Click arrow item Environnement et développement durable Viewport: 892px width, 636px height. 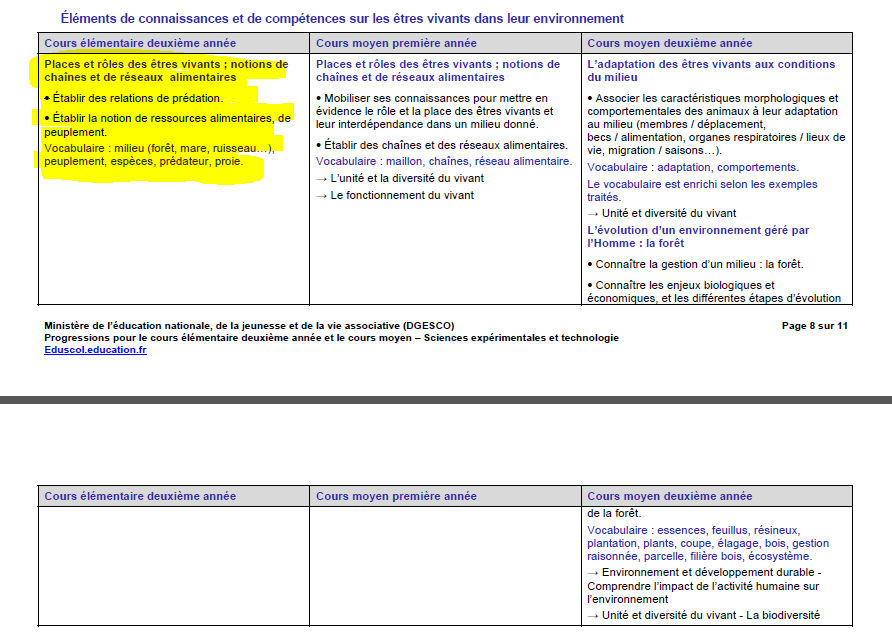coord(707,571)
